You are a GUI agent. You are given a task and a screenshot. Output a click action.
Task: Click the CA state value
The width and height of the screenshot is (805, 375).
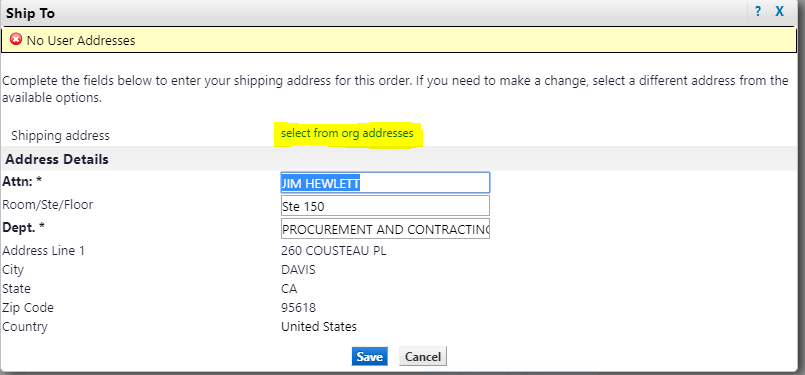(x=289, y=289)
